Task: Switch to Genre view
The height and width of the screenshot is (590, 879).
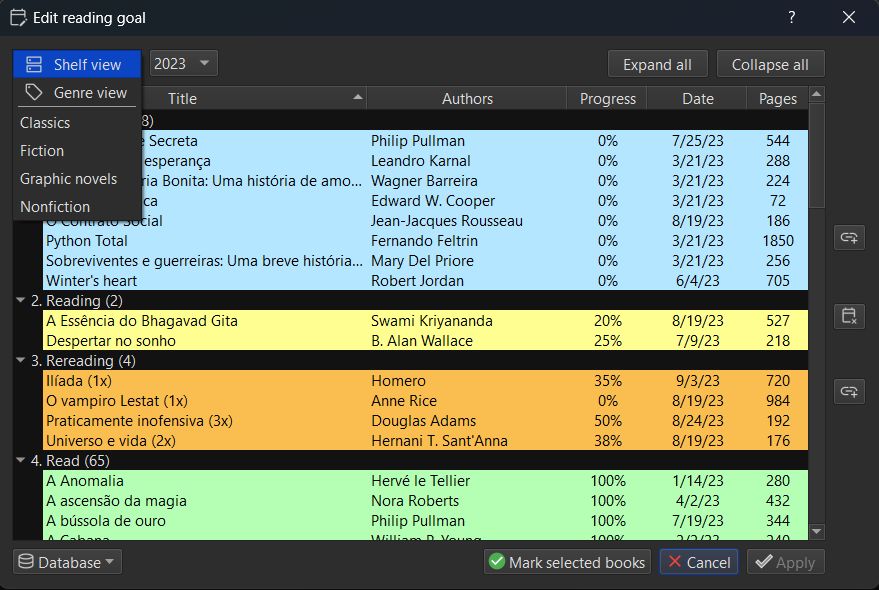Action: [x=77, y=93]
